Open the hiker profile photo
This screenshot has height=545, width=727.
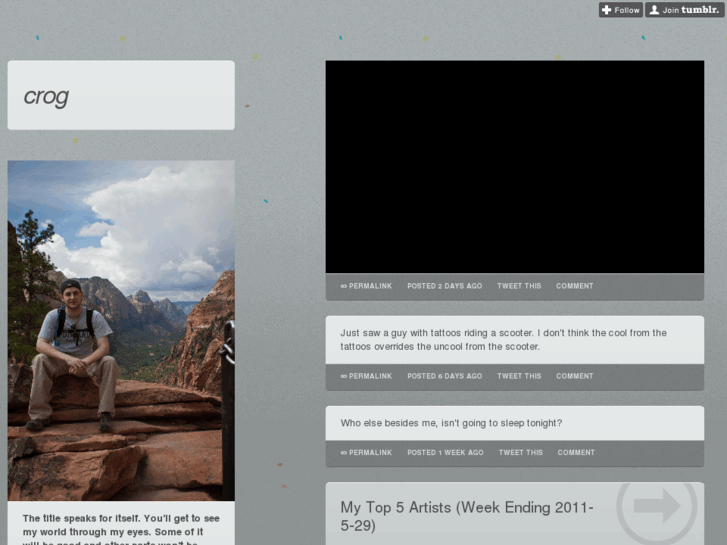121,330
